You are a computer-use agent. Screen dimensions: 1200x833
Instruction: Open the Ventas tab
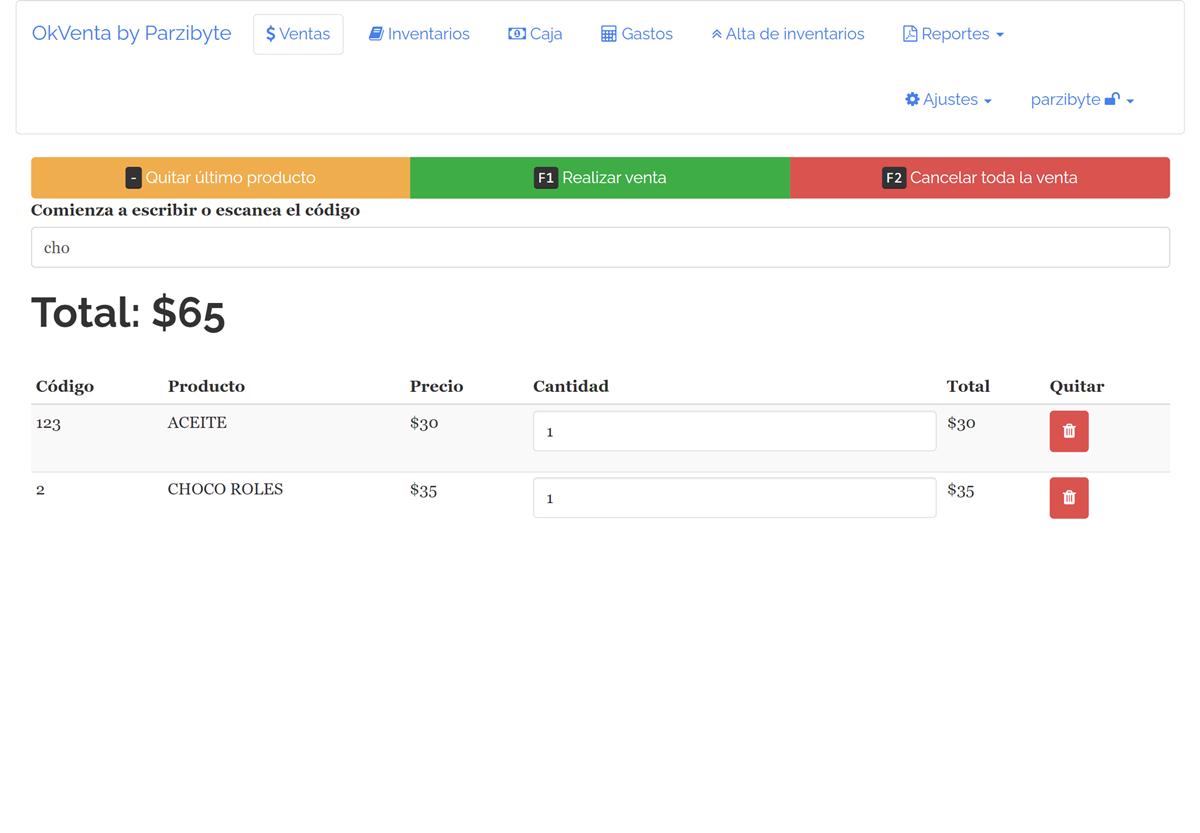[298, 34]
